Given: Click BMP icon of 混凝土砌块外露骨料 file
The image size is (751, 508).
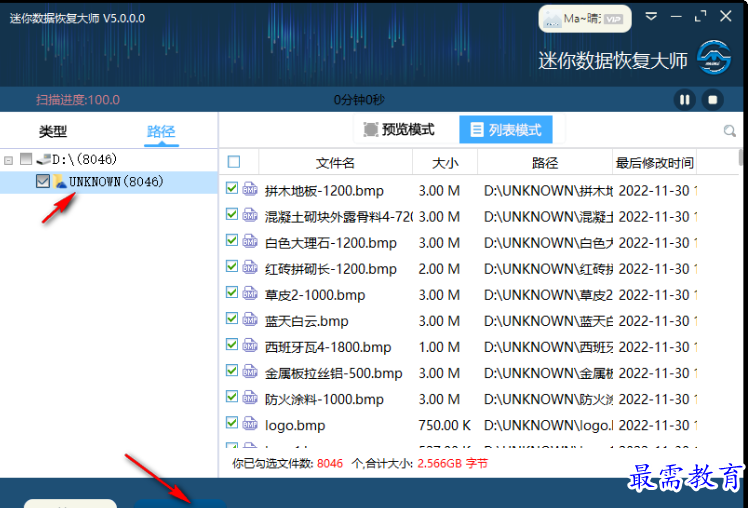Looking at the screenshot, I should click(250, 214).
